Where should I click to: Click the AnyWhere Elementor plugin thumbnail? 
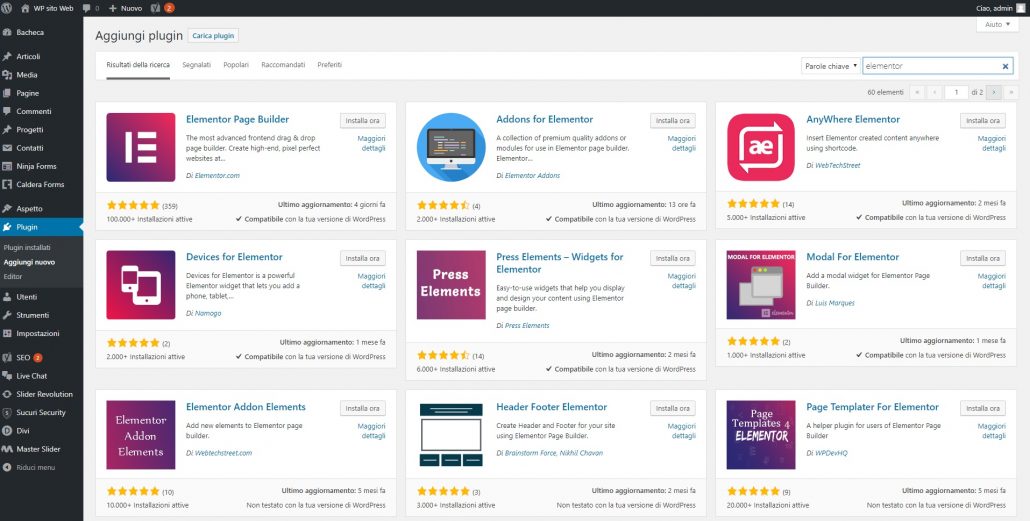pos(761,147)
